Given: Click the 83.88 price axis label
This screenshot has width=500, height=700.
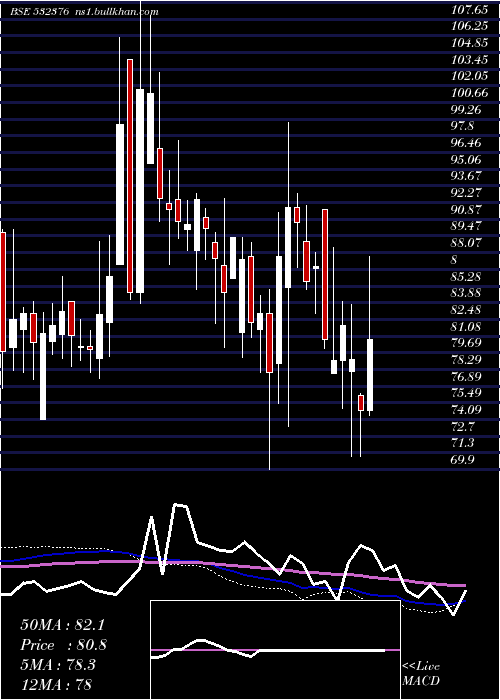Looking at the screenshot, I should click(466, 293).
